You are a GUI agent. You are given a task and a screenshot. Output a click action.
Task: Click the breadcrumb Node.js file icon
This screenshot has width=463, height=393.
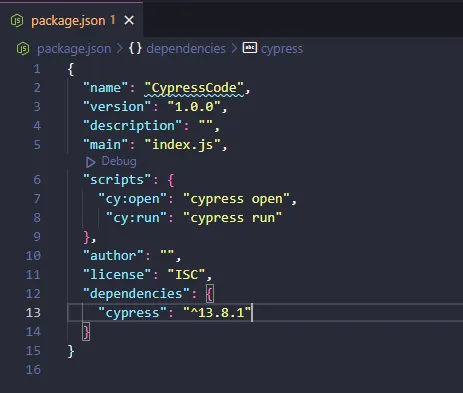click(23, 49)
